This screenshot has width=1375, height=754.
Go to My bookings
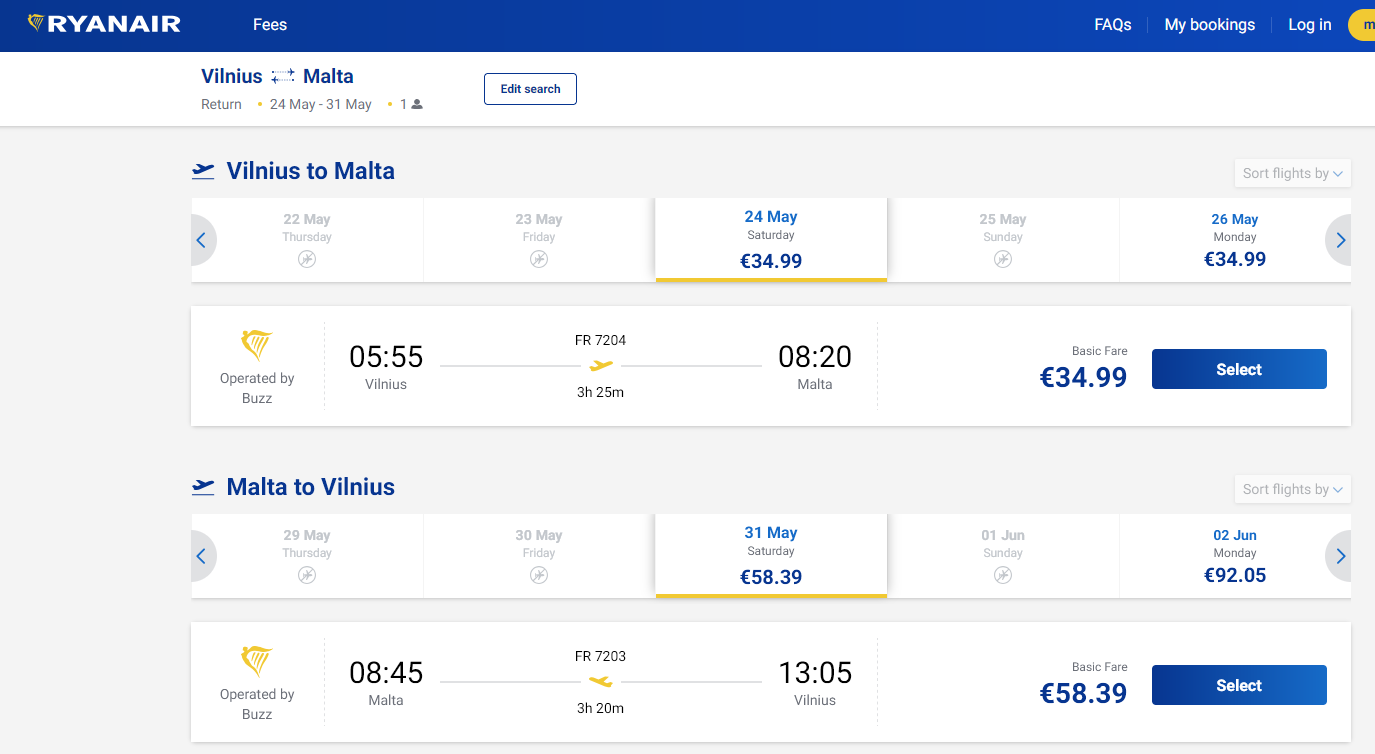[x=1209, y=25]
